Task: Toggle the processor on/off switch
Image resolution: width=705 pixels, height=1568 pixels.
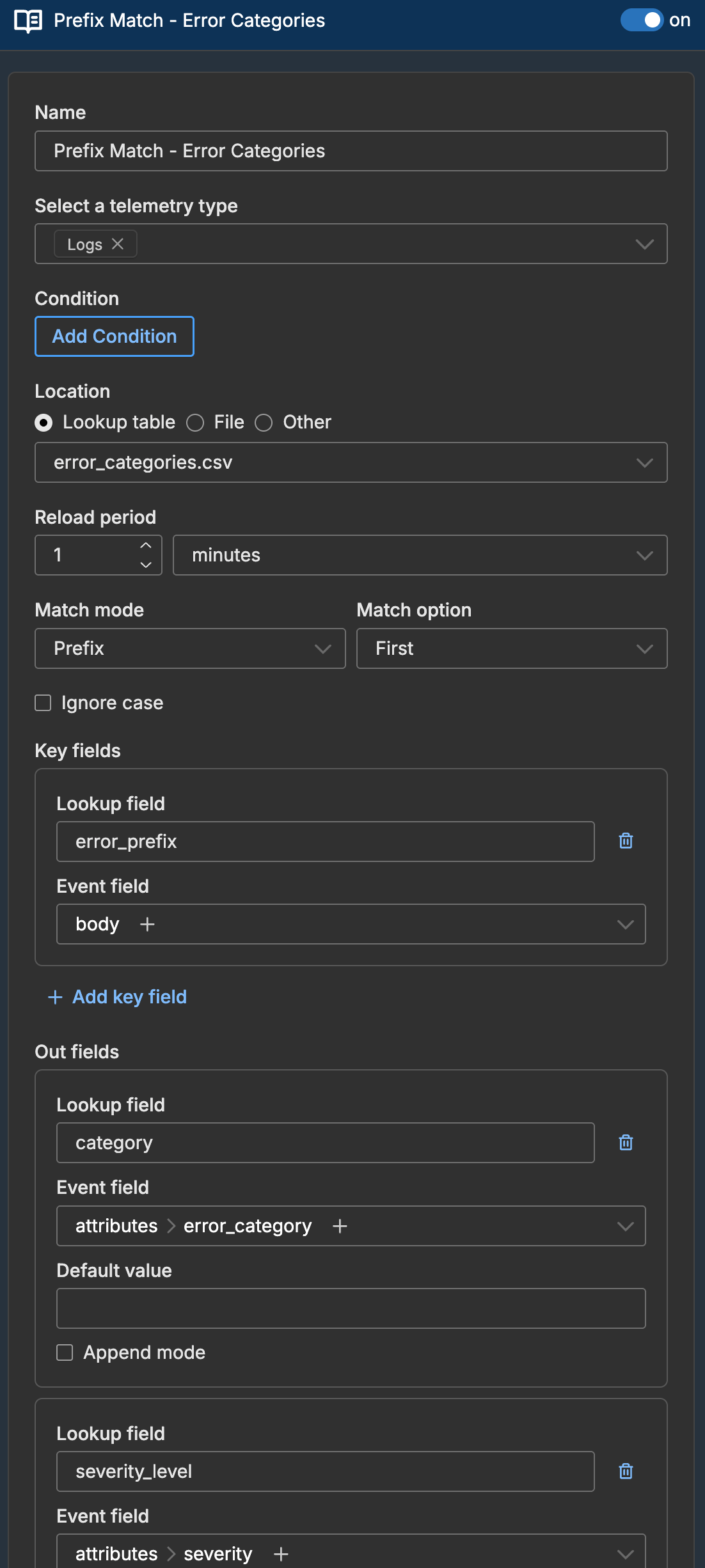Action: (641, 20)
